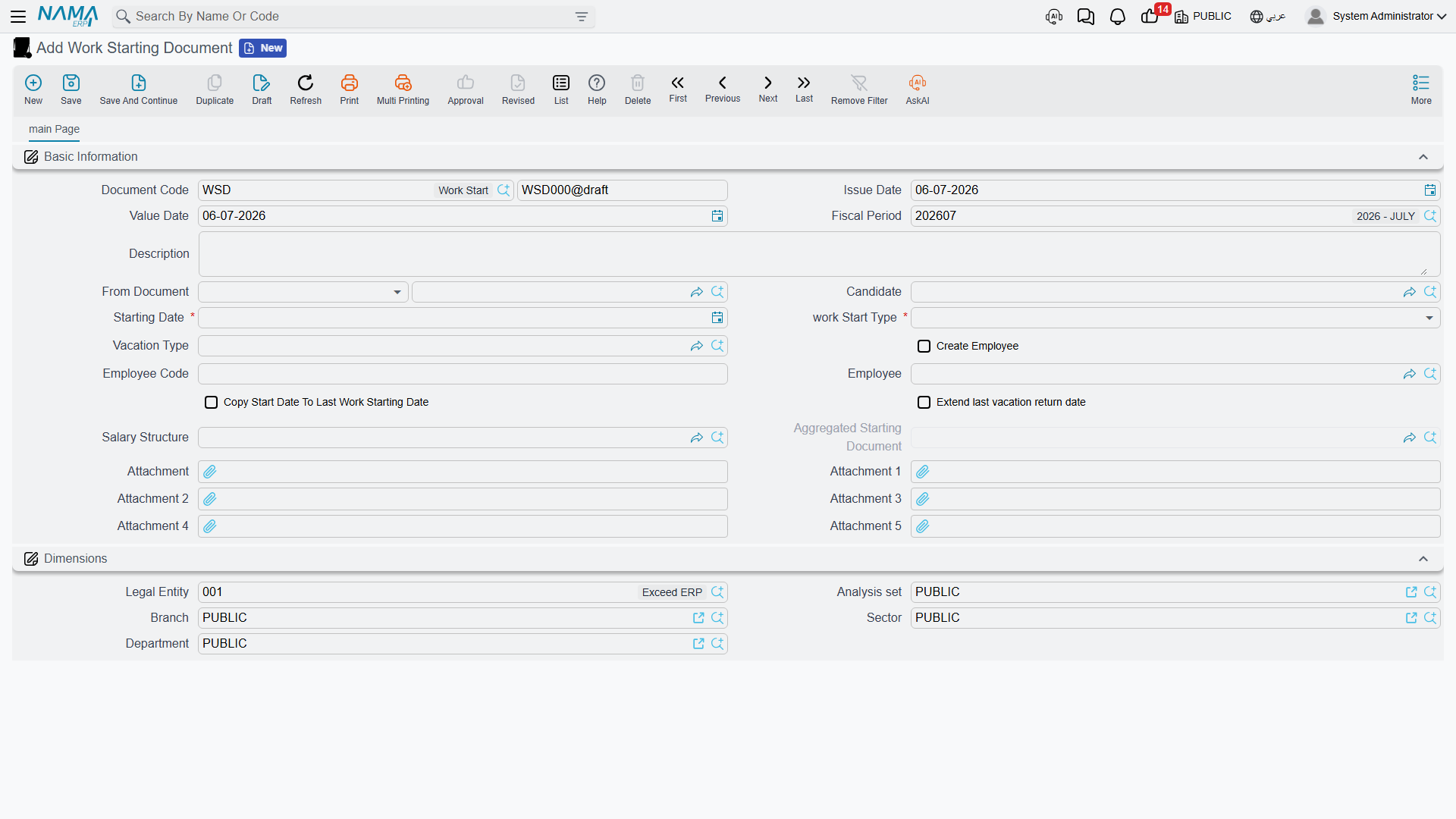Open the AI assistant icon in header
Viewport: 1456px width, 819px height.
tap(1054, 17)
